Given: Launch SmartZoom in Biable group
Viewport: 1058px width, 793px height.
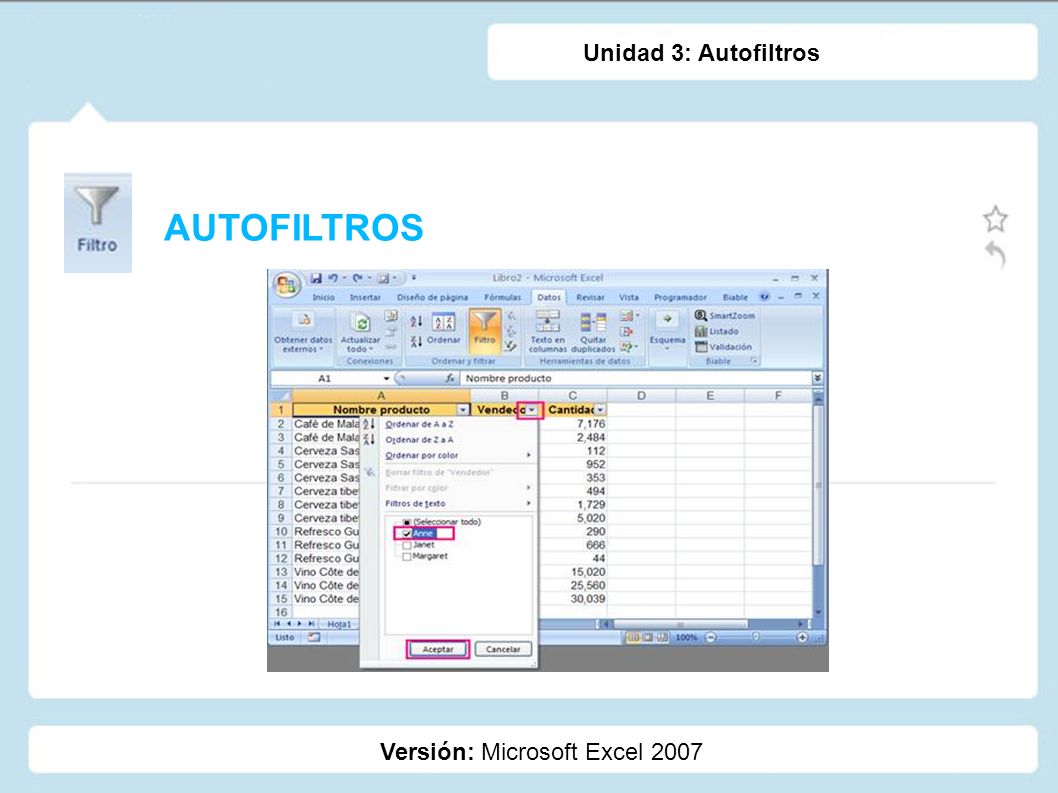Looking at the screenshot, I should [x=725, y=315].
